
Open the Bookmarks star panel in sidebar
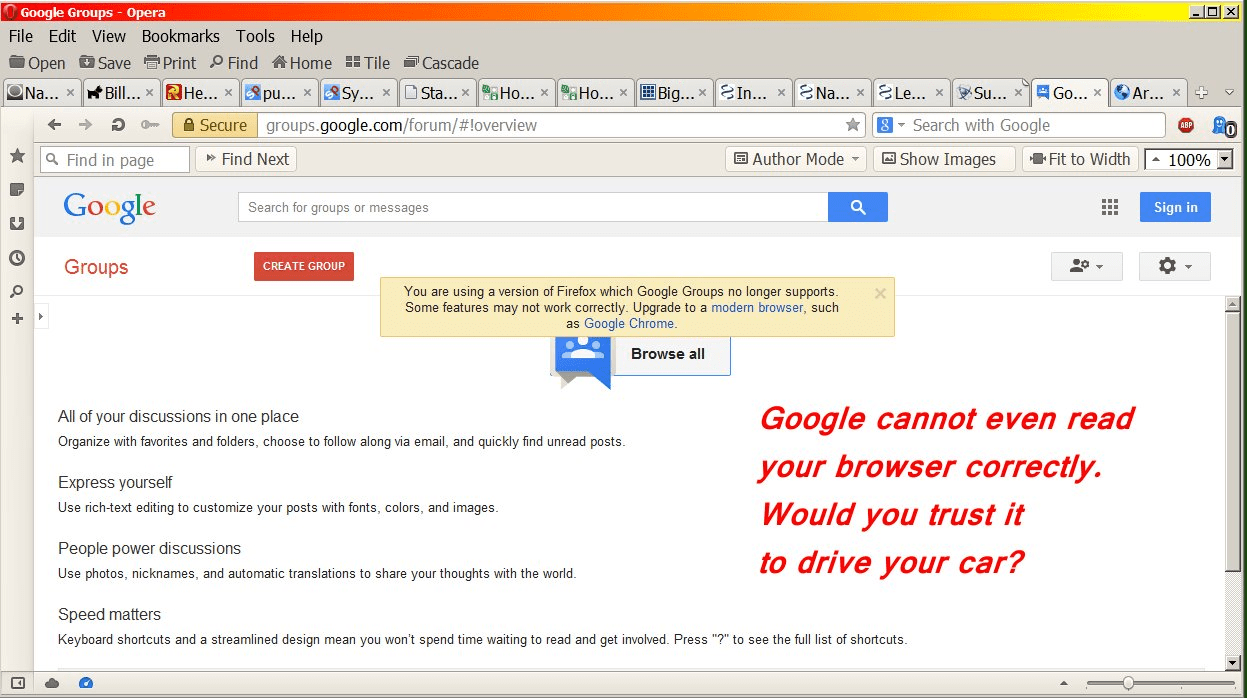[x=17, y=156]
